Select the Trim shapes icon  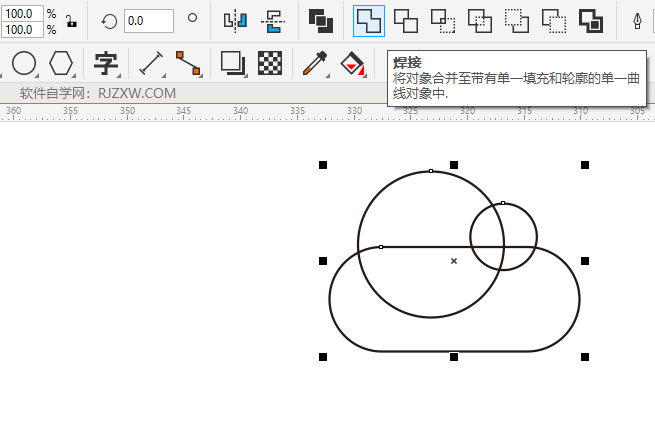pos(406,20)
